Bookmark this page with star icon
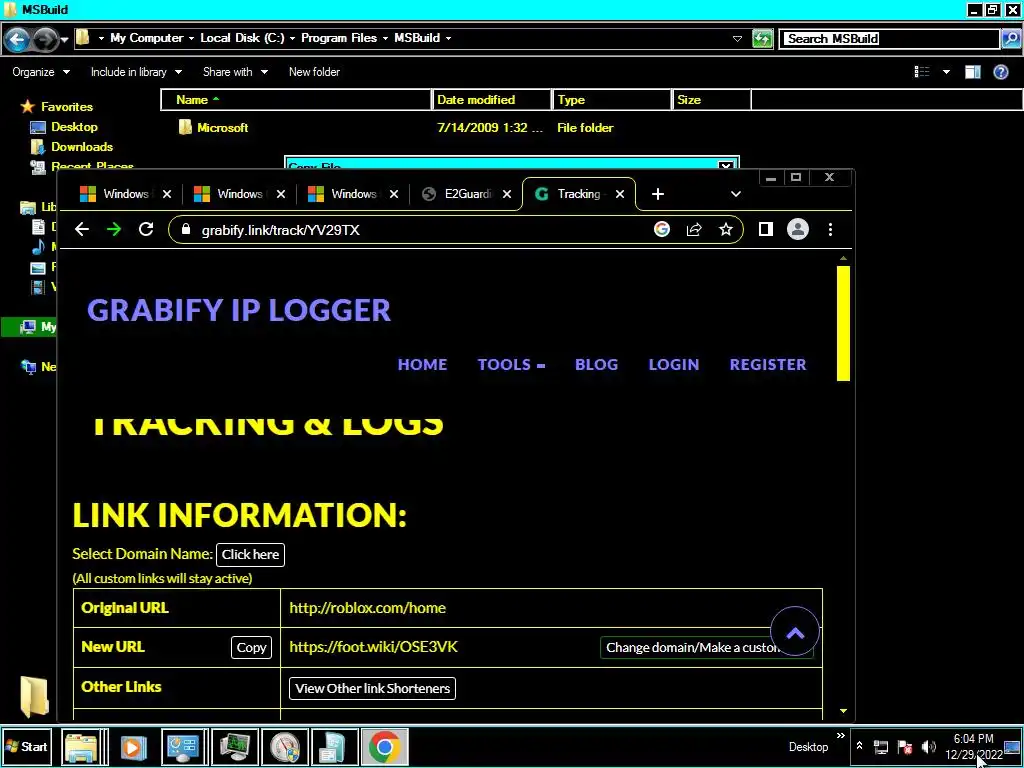The width and height of the screenshot is (1024, 768). tap(726, 229)
